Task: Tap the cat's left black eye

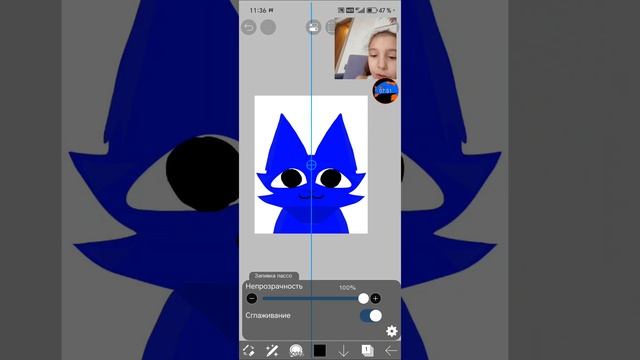Action: 291,178
